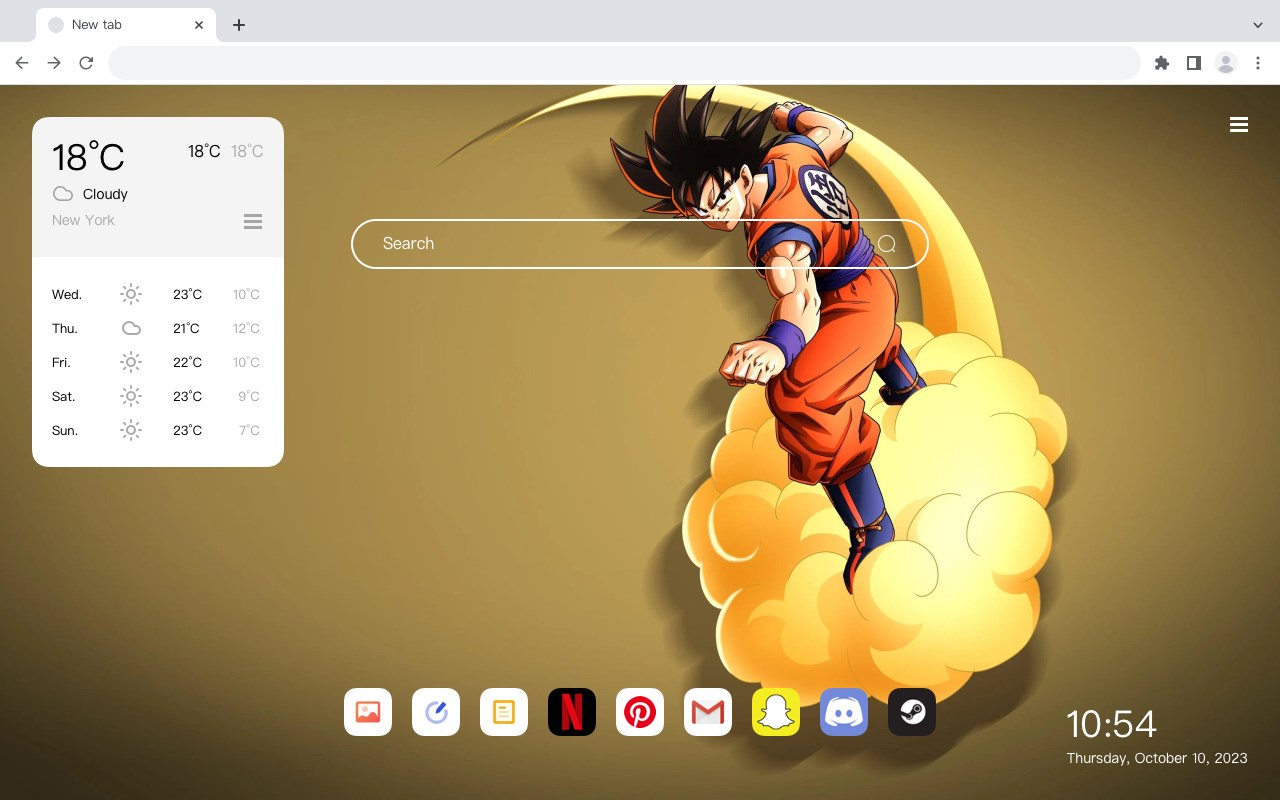Screen dimensions: 1280x800
Task: Select the Wed. forecast row label
Action: [67, 294]
